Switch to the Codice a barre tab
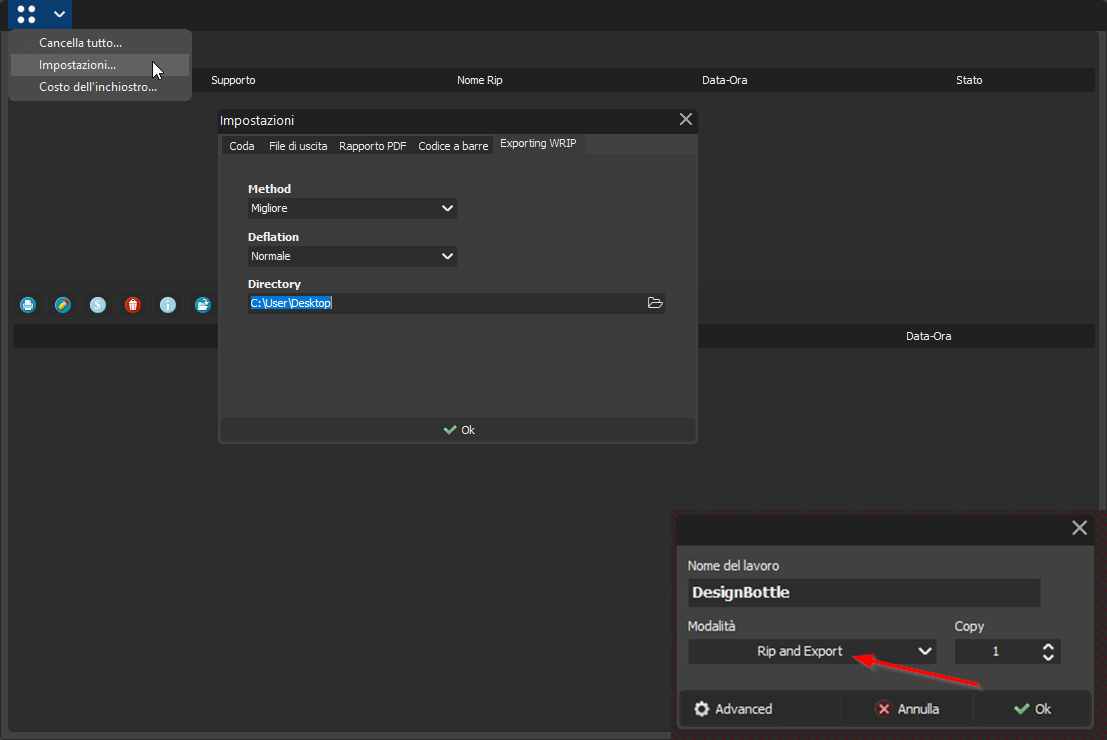Viewport: 1107px width, 740px height. (452, 144)
